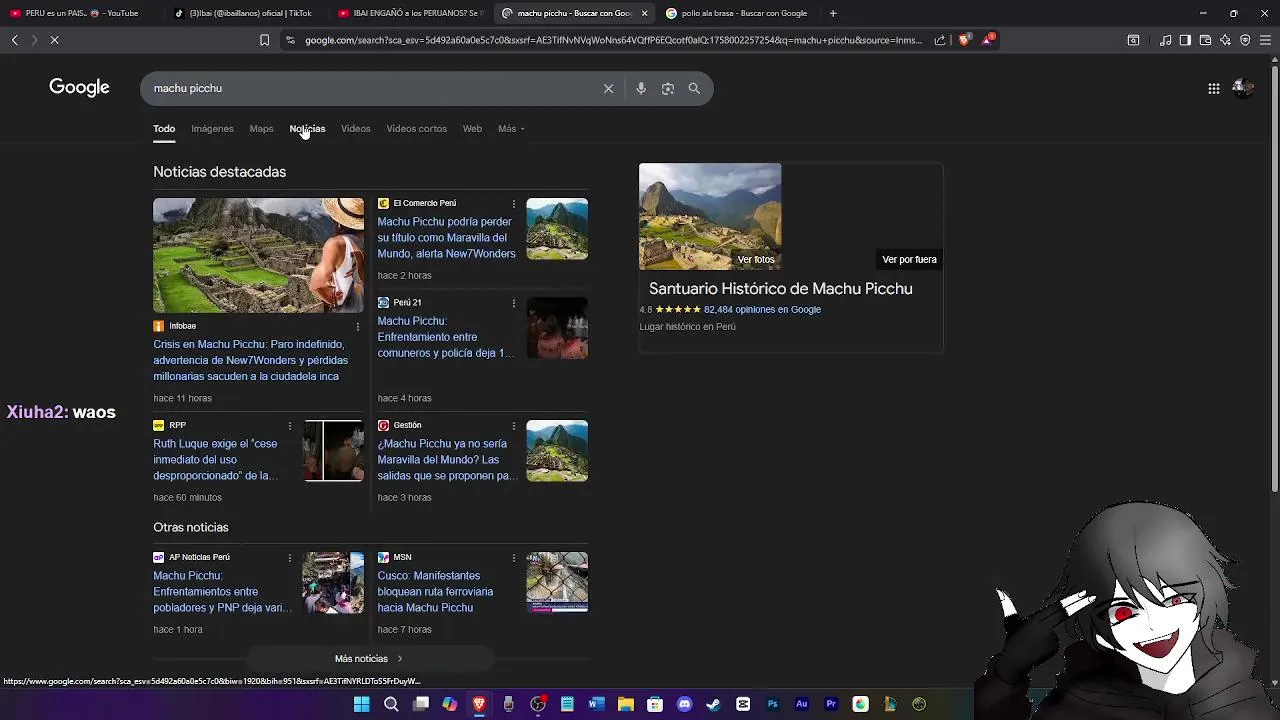Open Brave main hamburger menu

[x=1265, y=40]
